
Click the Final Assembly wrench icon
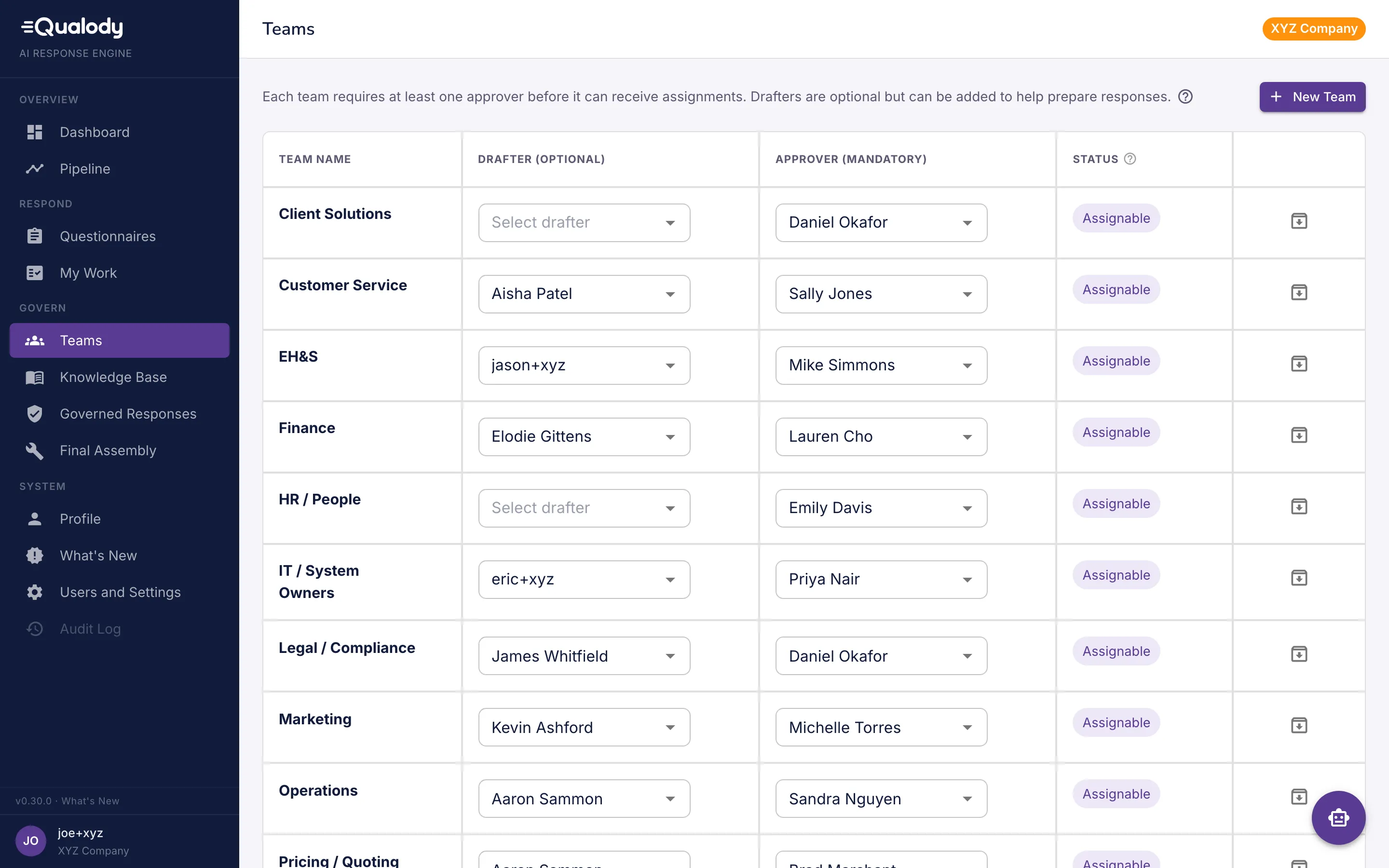coord(34,451)
